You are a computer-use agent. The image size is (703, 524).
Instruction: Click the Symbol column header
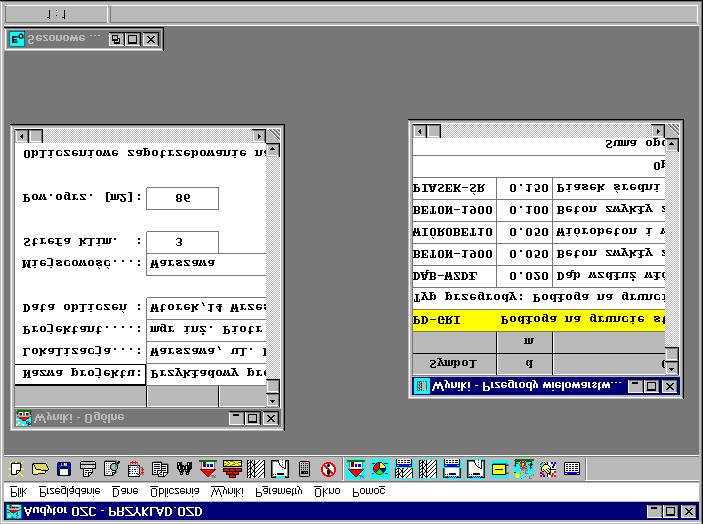click(x=454, y=364)
